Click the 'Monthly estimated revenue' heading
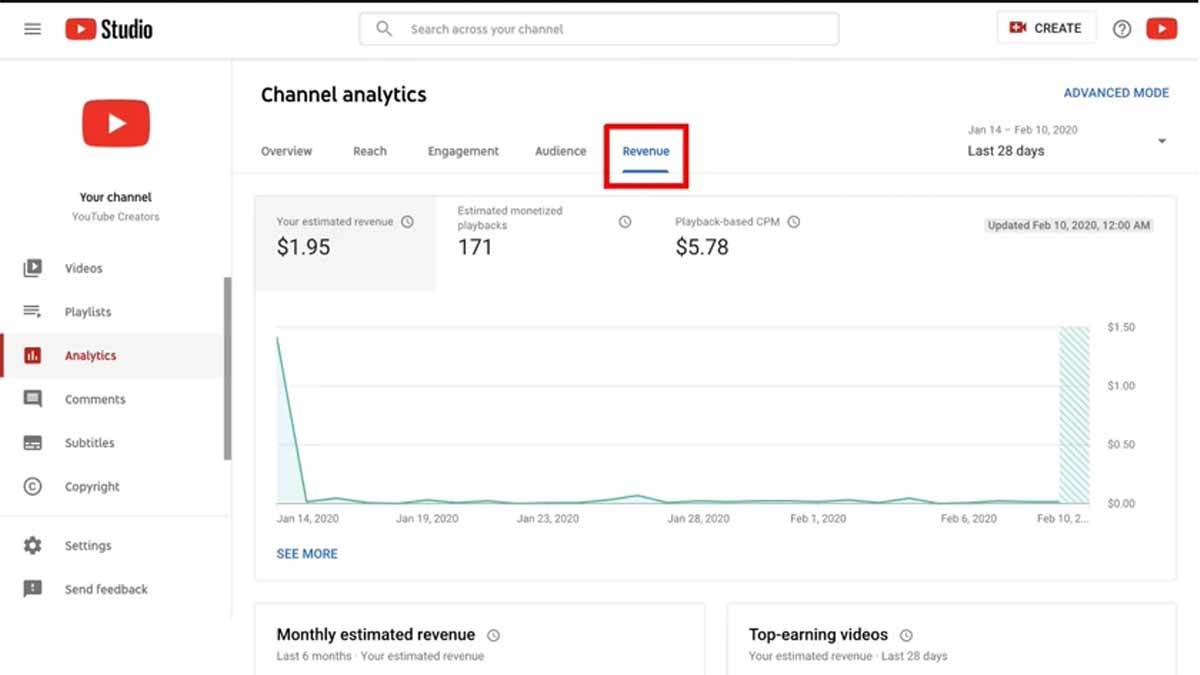 pyautogui.click(x=376, y=635)
